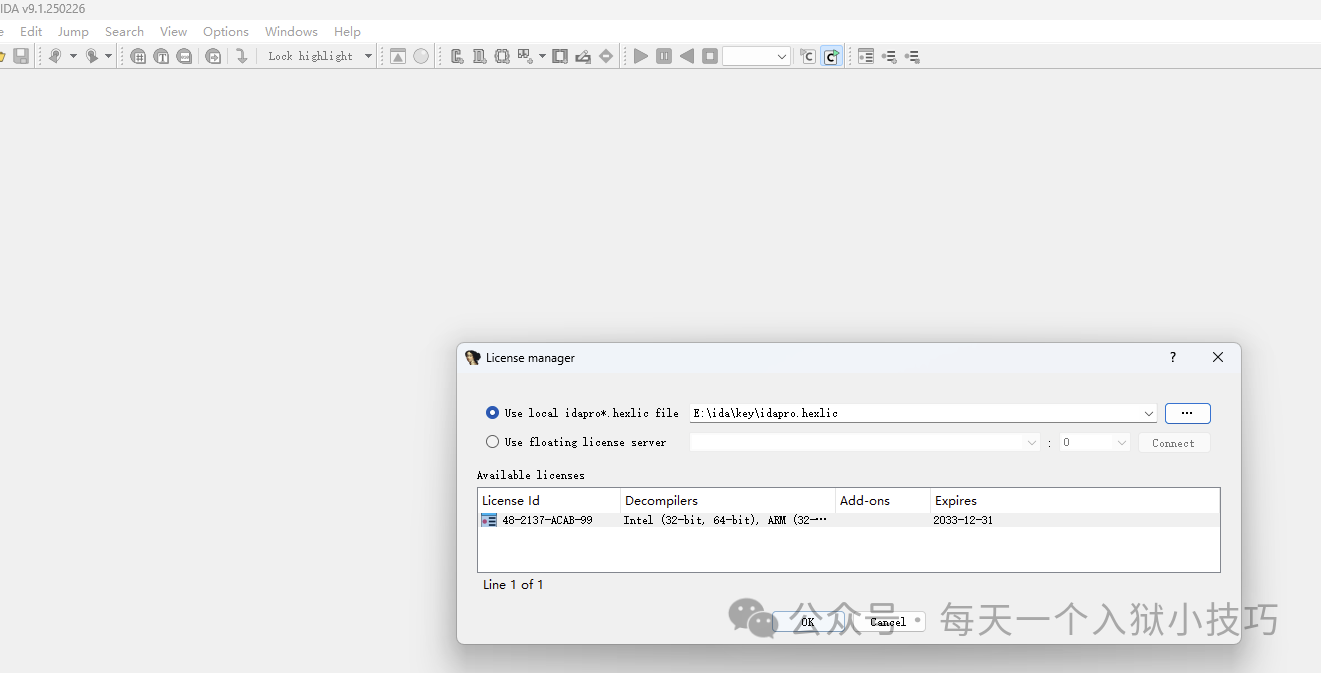Click the Pause process toolbar icon
This screenshot has height=673, width=1321.
click(x=664, y=56)
